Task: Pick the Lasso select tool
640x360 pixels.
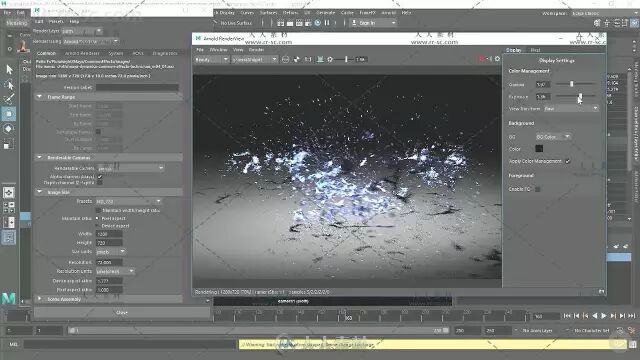Action: [9, 84]
